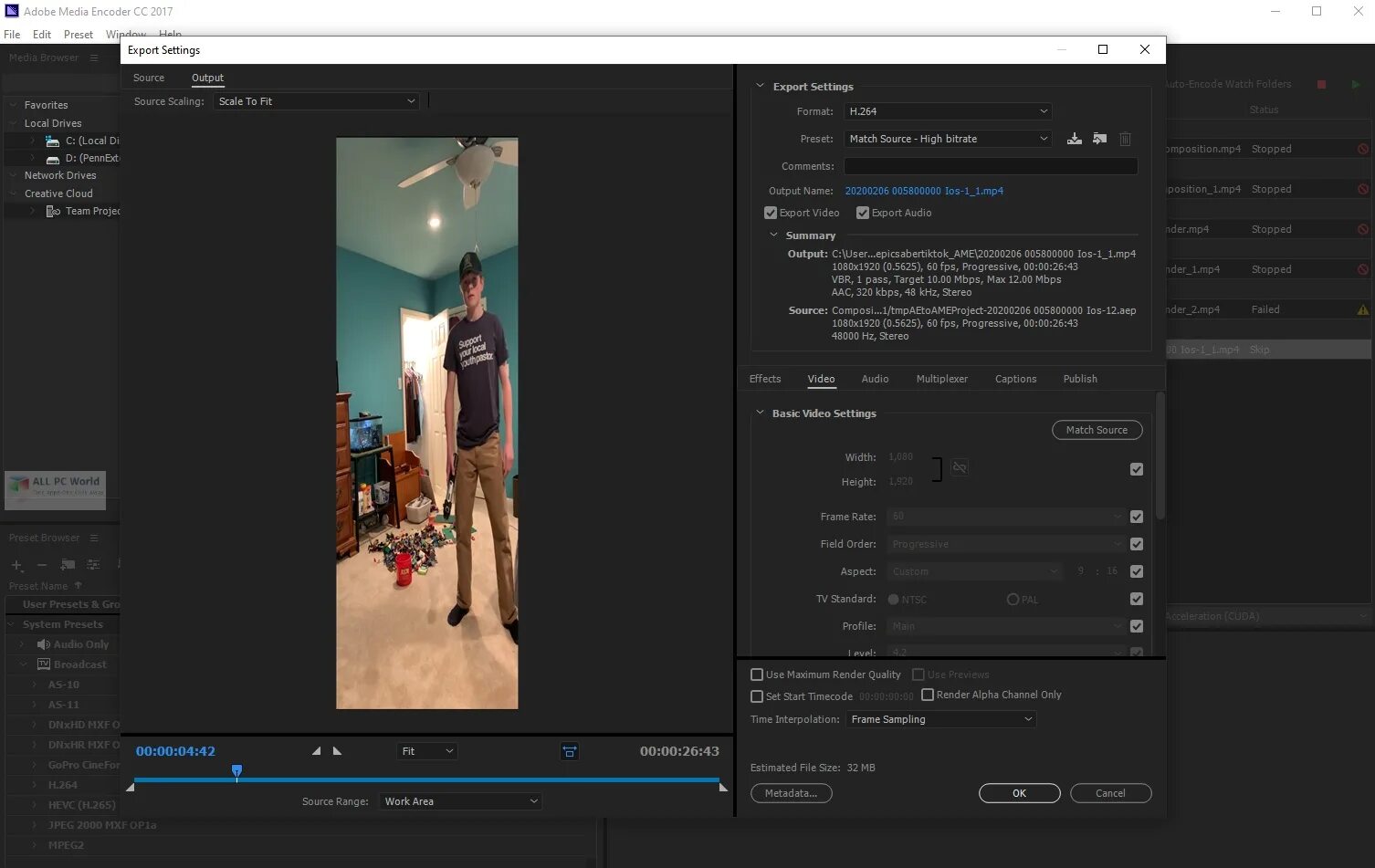Click the C: Local Disk drive icon
Screen dimensions: 1375x868
point(53,141)
